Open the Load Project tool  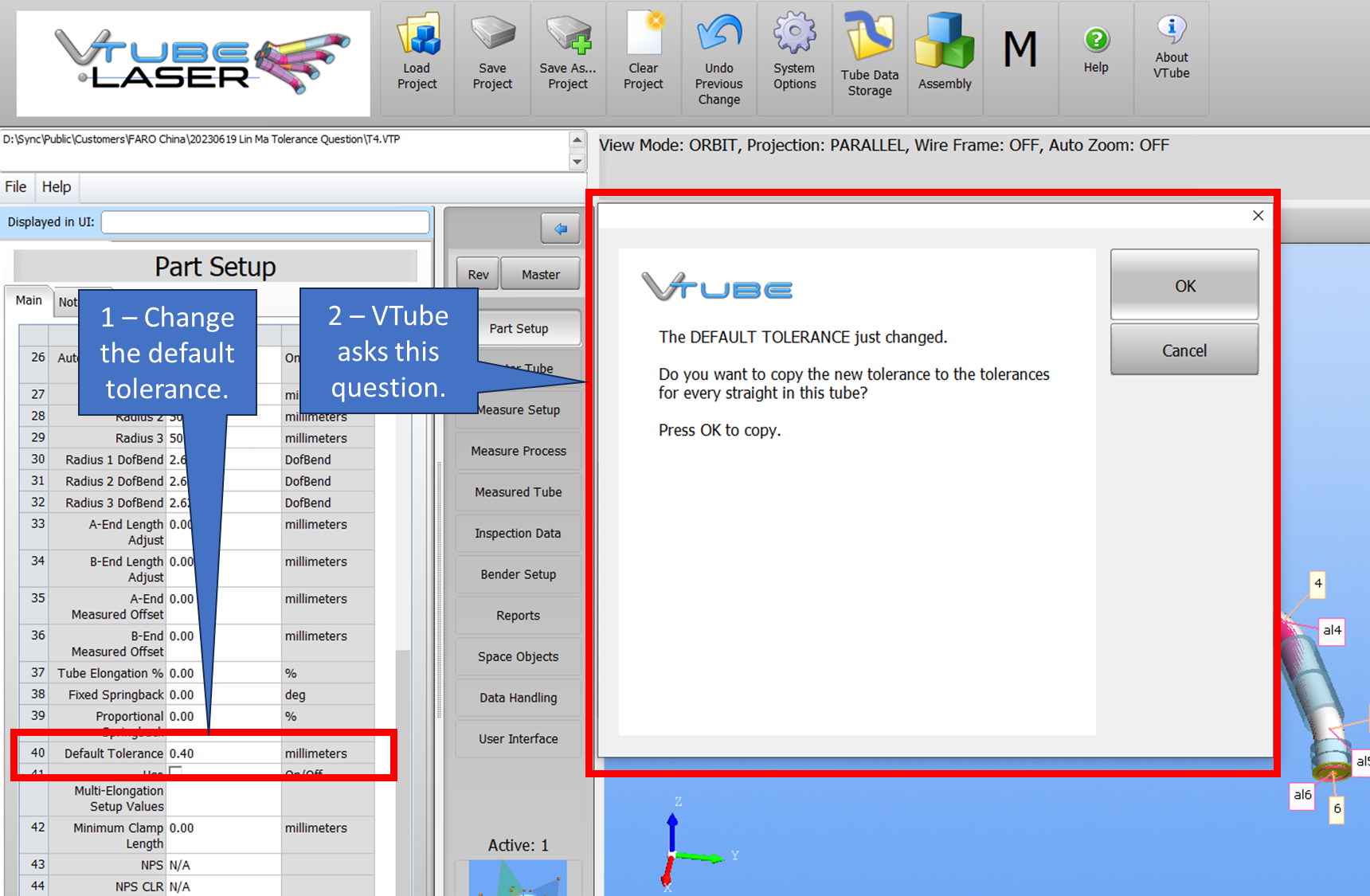(417, 57)
